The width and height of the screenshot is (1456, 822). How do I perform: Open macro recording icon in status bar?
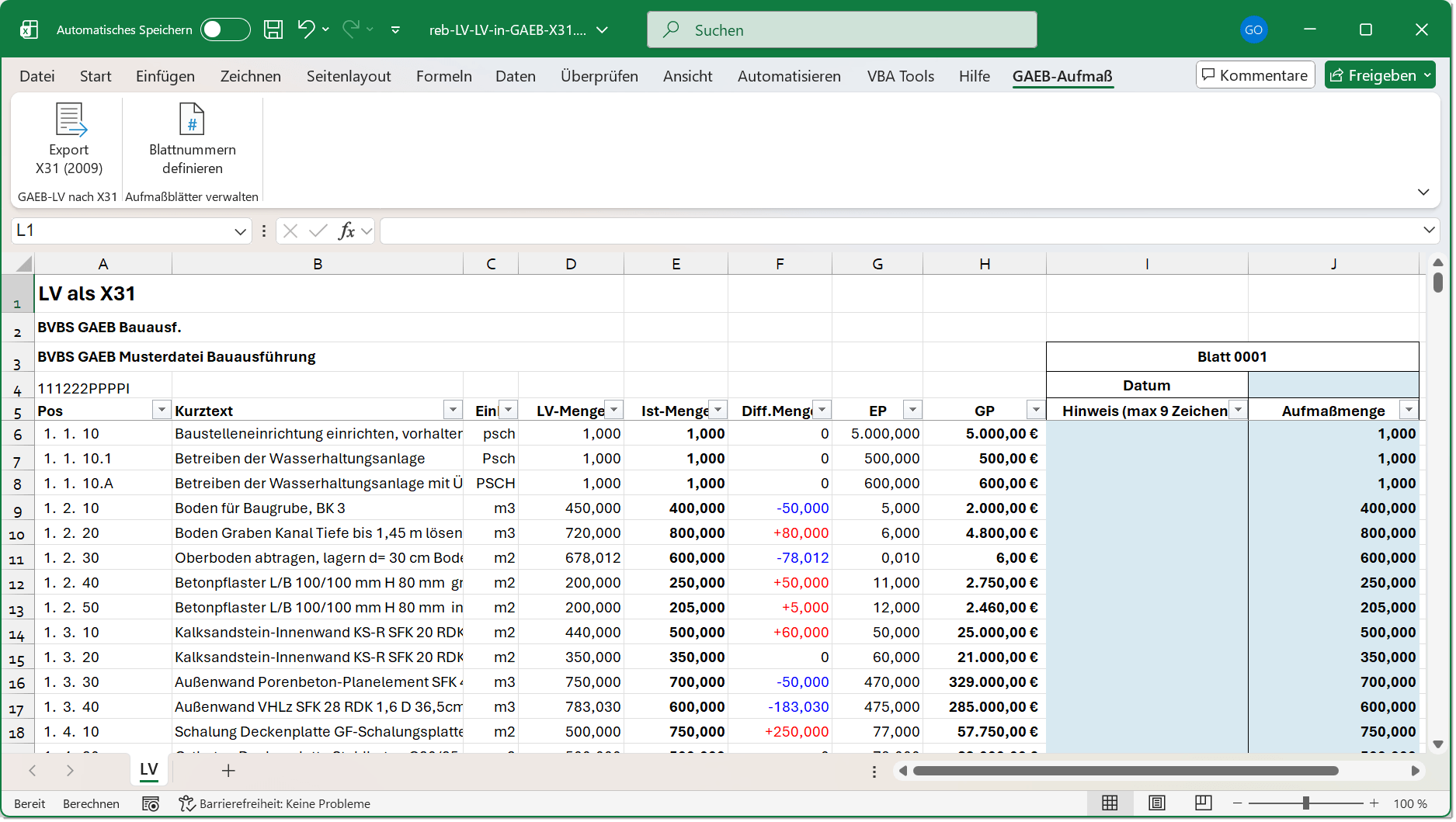point(151,804)
